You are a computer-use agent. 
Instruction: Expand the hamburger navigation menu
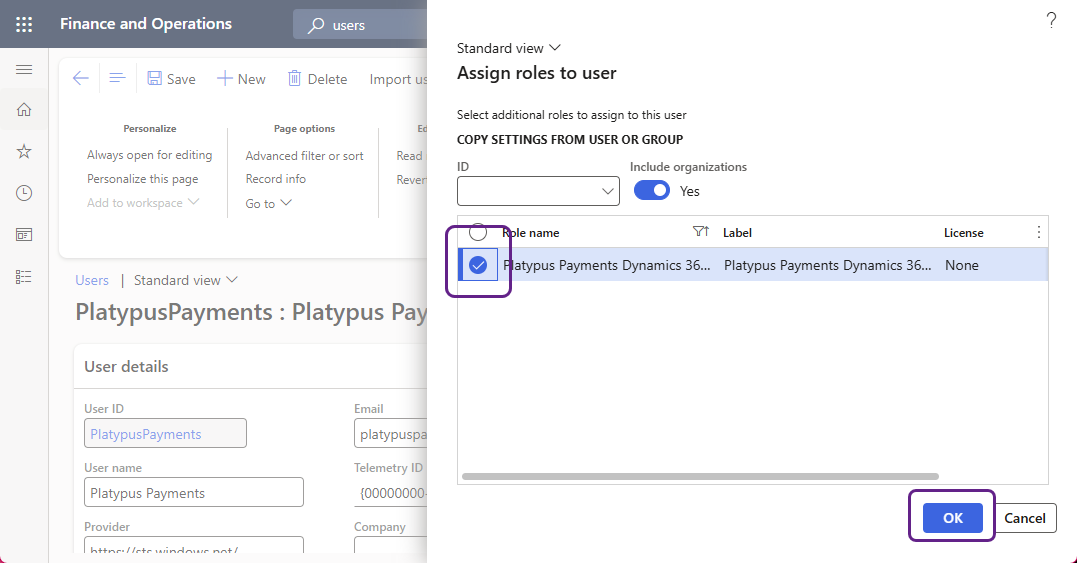click(x=24, y=69)
